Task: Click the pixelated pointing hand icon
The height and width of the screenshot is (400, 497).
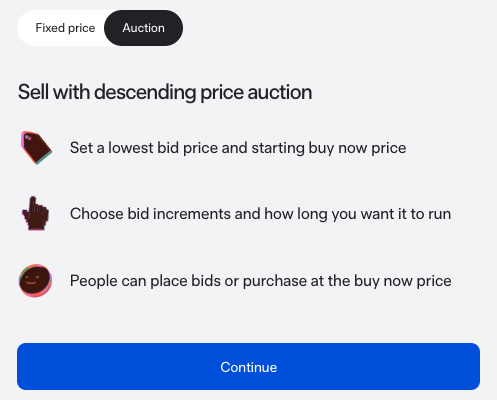Action: click(36, 213)
